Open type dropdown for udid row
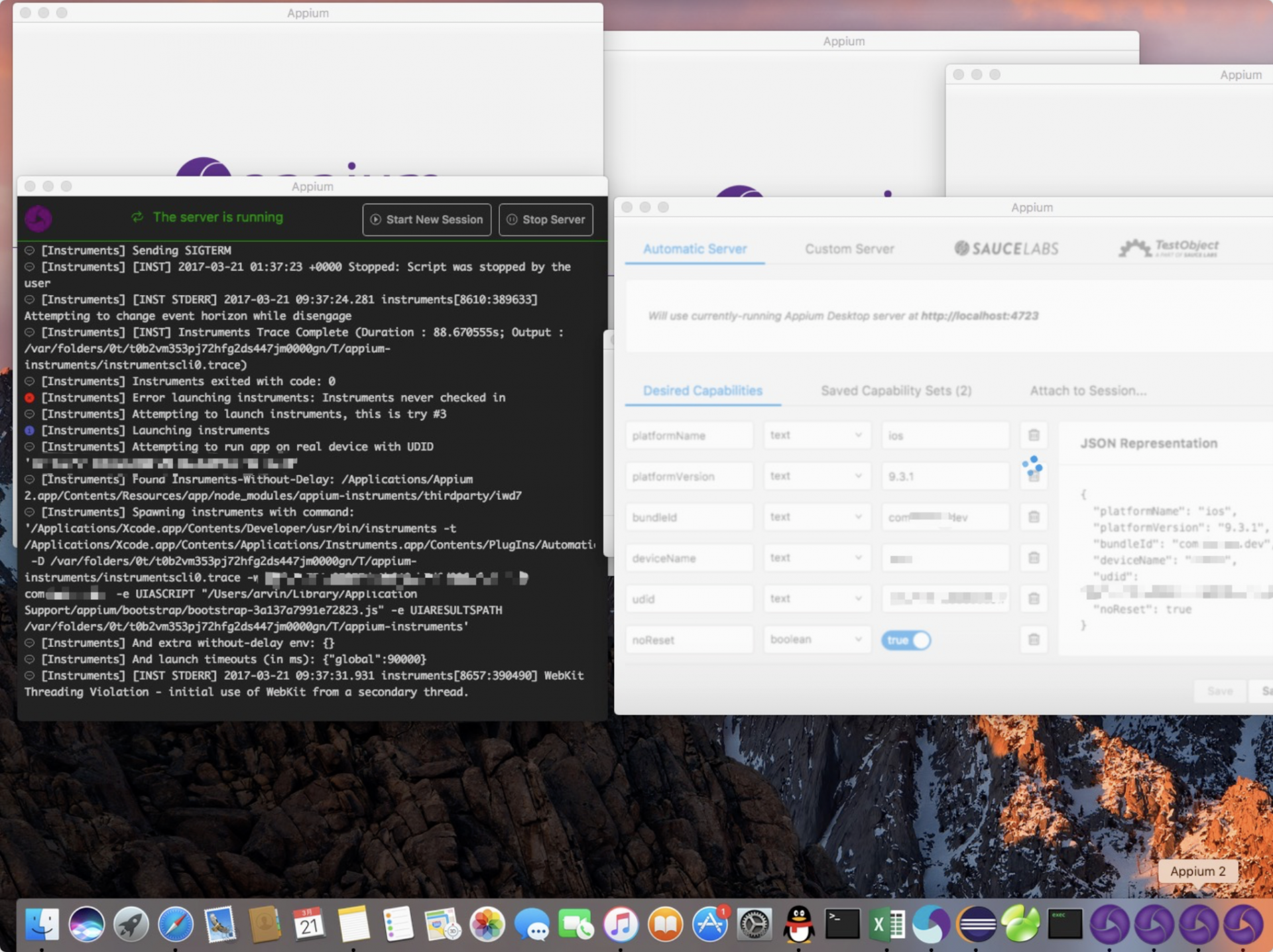 coord(816,599)
